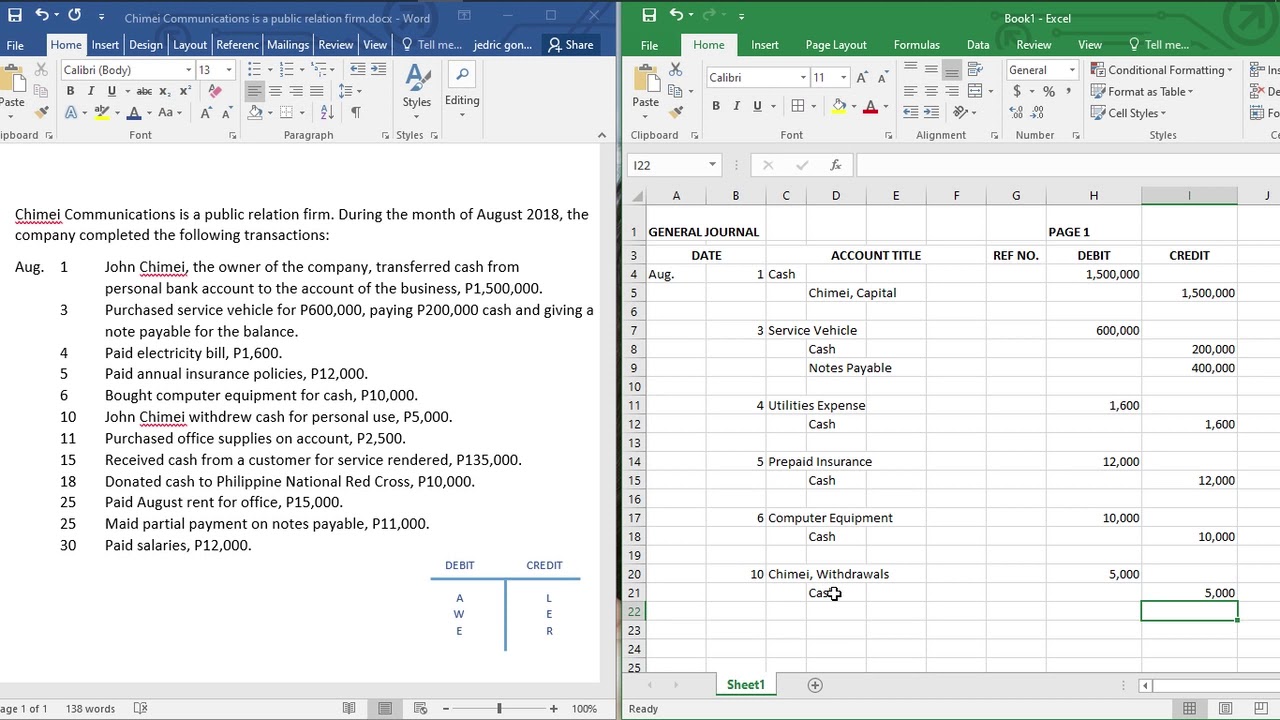Open Word font name dropdown
Screen dimensions: 1280x720
coord(188,70)
